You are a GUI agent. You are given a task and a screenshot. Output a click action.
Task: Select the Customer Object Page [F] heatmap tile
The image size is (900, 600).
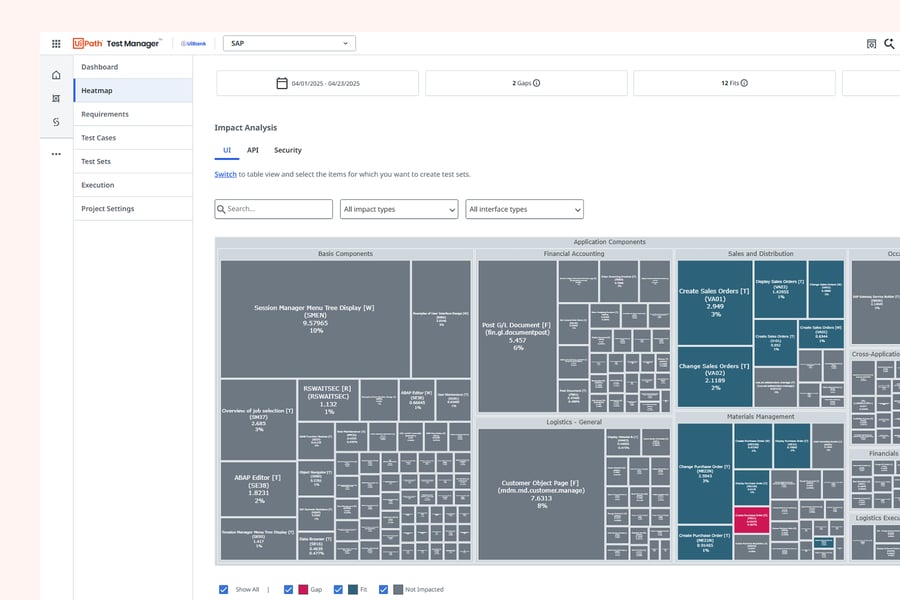[541, 494]
